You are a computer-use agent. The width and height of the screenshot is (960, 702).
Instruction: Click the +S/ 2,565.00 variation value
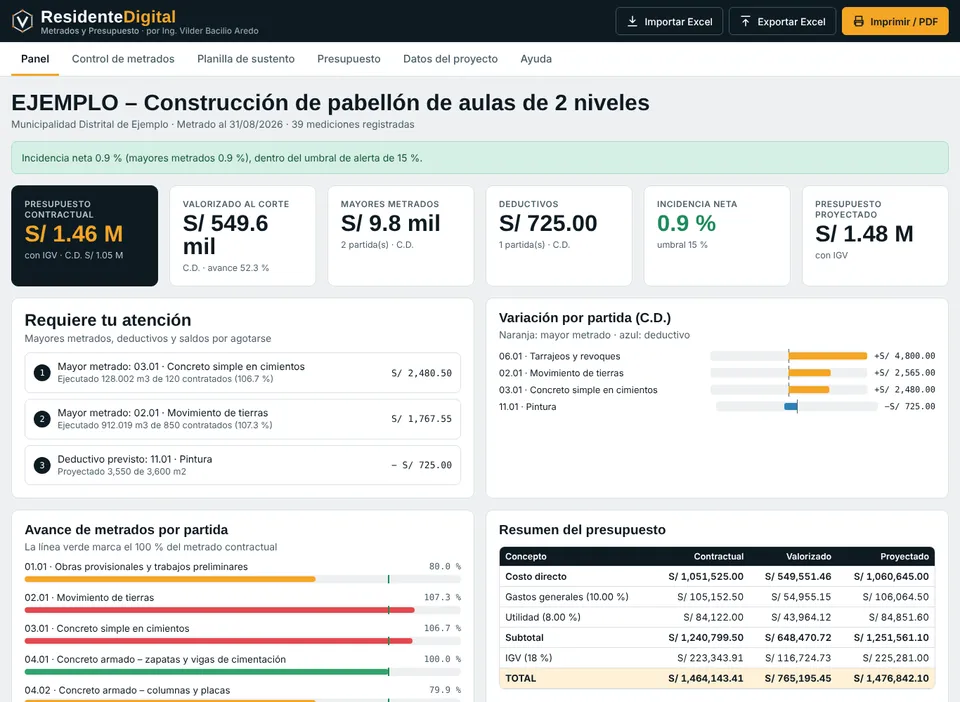[x=904, y=373]
